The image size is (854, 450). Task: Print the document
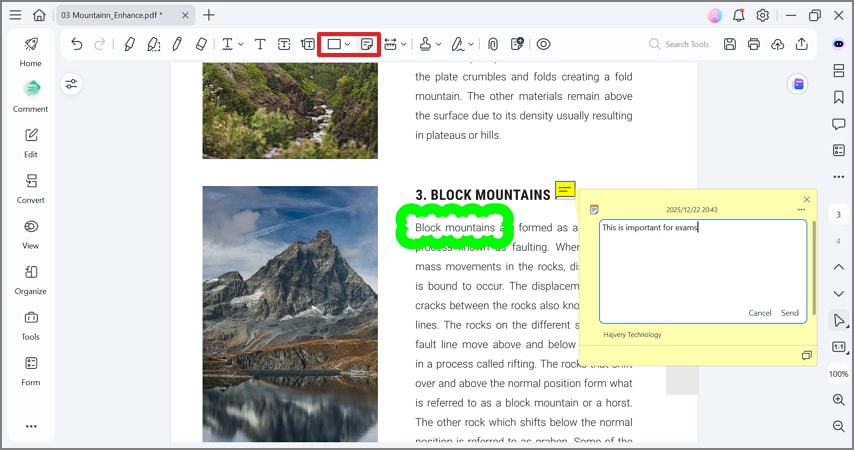pos(754,44)
